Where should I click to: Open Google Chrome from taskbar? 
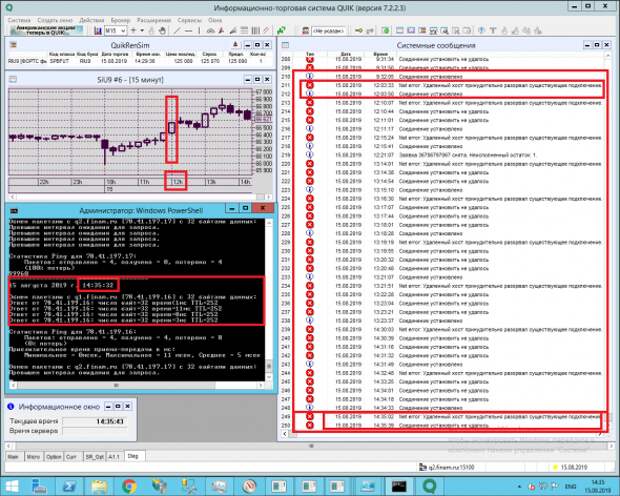pos(129,486)
